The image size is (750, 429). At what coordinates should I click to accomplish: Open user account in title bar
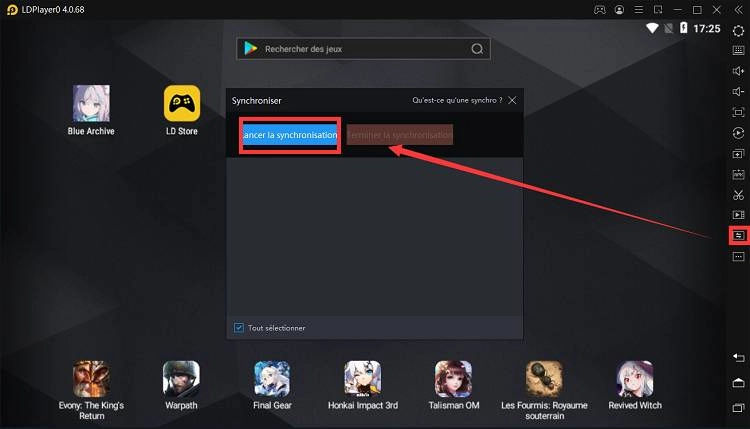point(619,10)
